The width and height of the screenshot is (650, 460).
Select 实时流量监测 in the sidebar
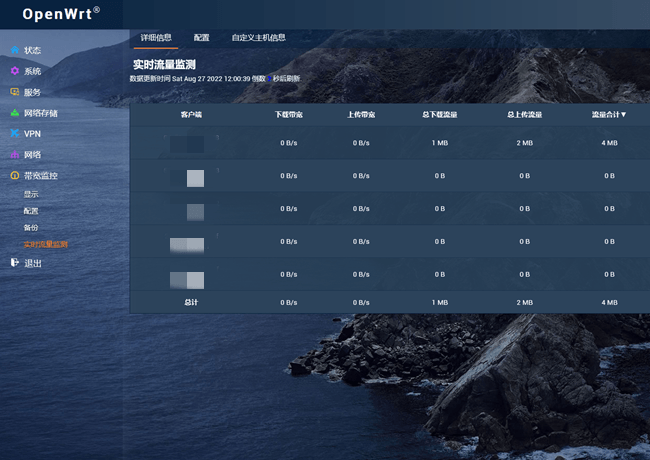(46, 245)
